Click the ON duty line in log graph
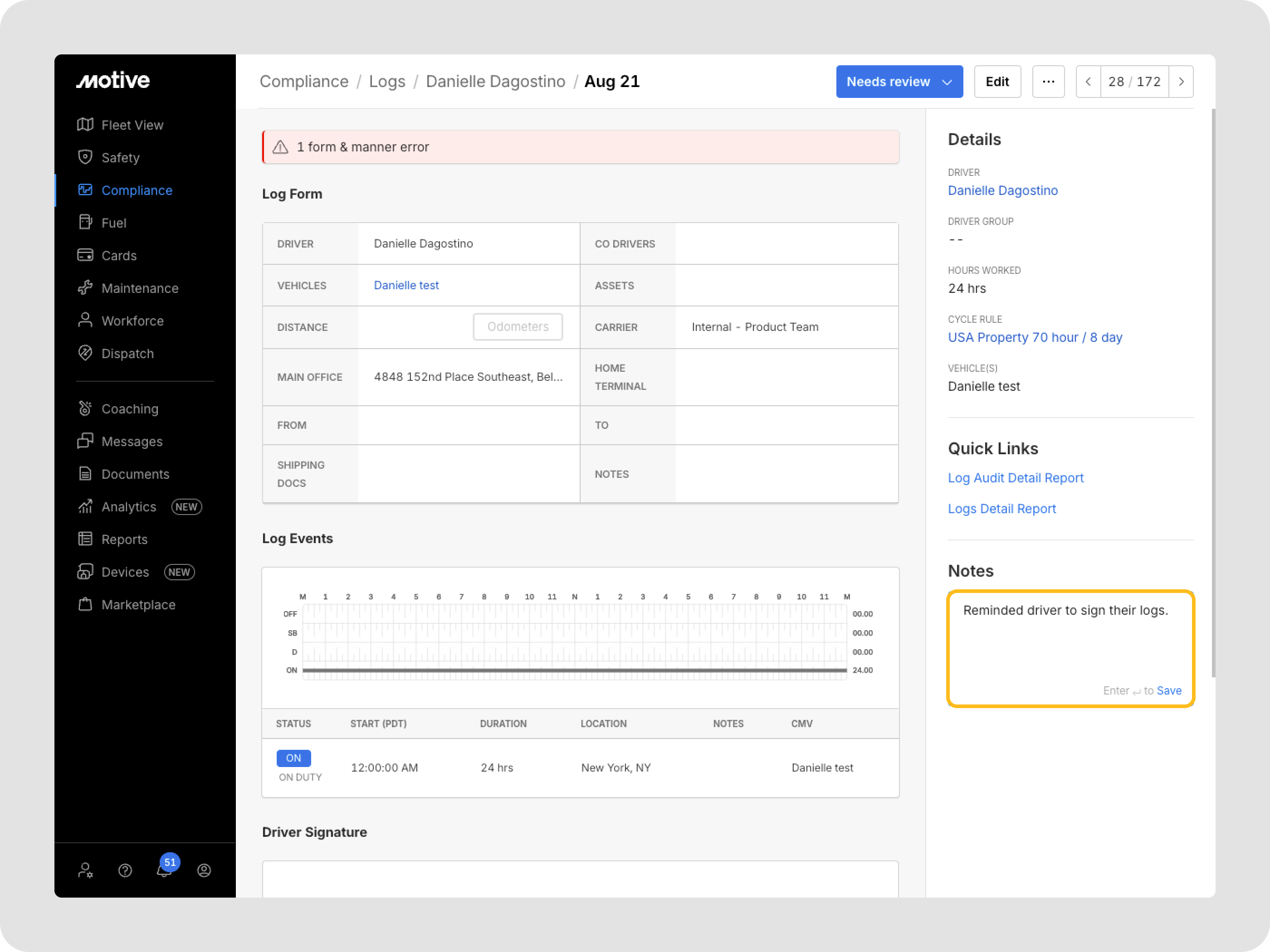 click(574, 670)
